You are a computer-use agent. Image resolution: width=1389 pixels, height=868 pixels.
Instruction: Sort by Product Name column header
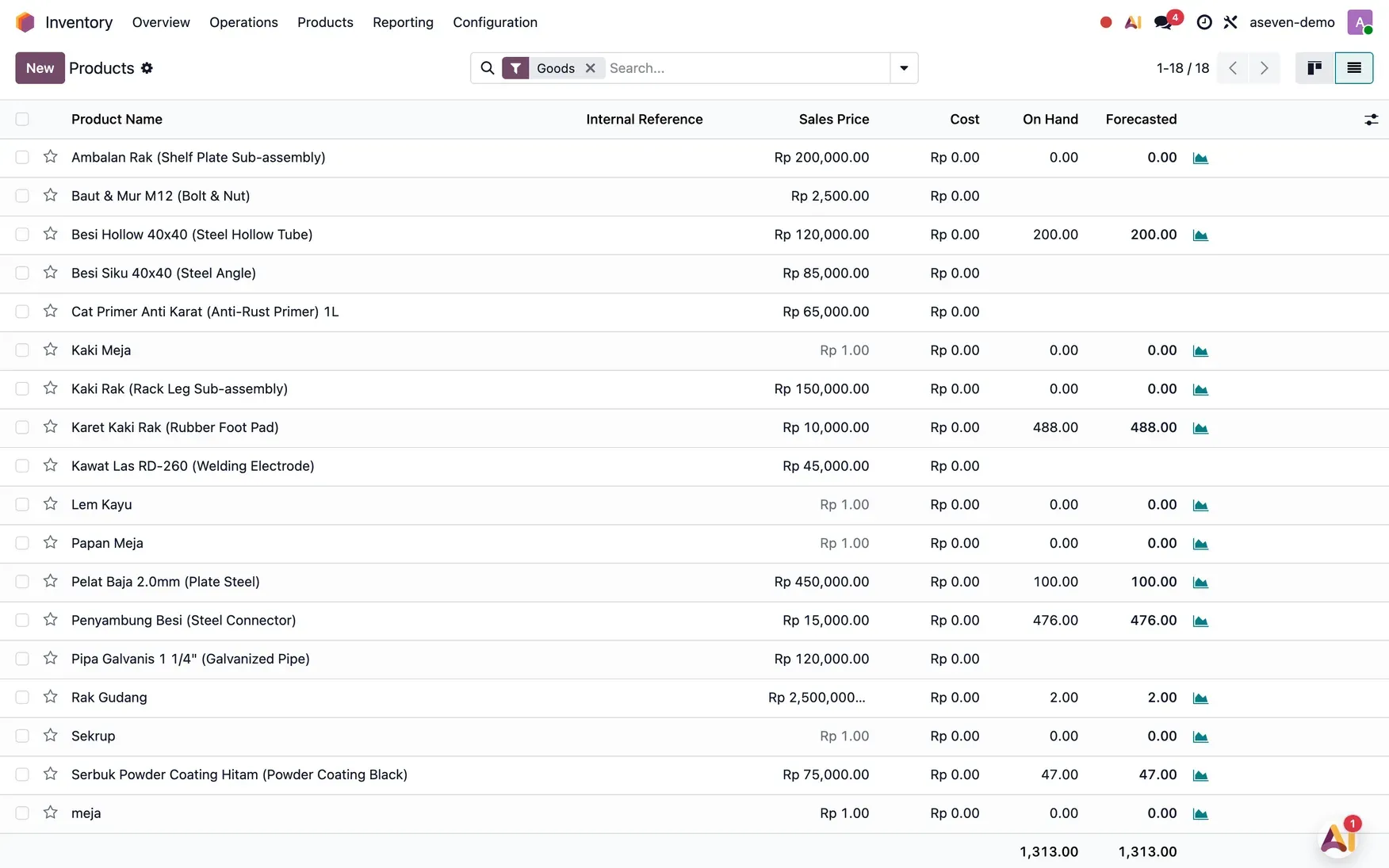click(117, 119)
